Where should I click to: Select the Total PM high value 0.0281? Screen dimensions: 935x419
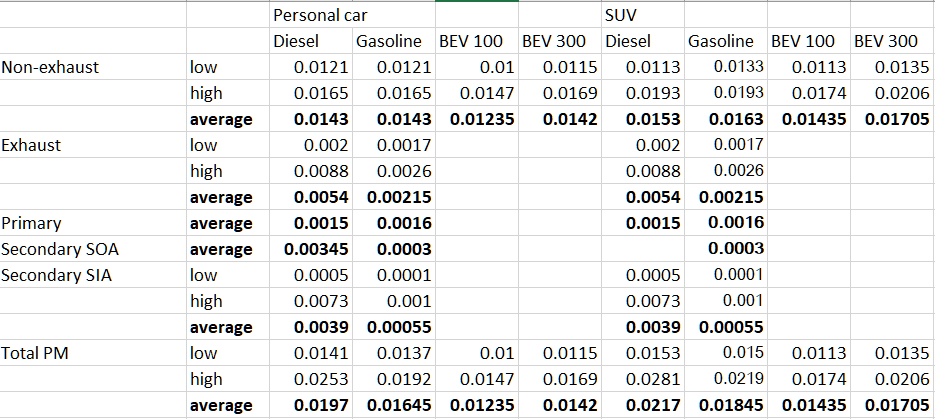[x=653, y=379]
